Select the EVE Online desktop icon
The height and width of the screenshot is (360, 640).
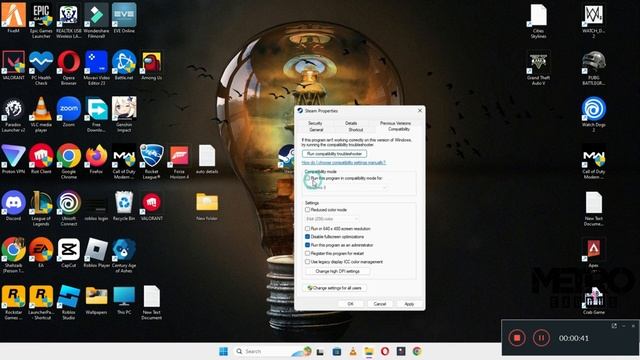[x=124, y=18]
